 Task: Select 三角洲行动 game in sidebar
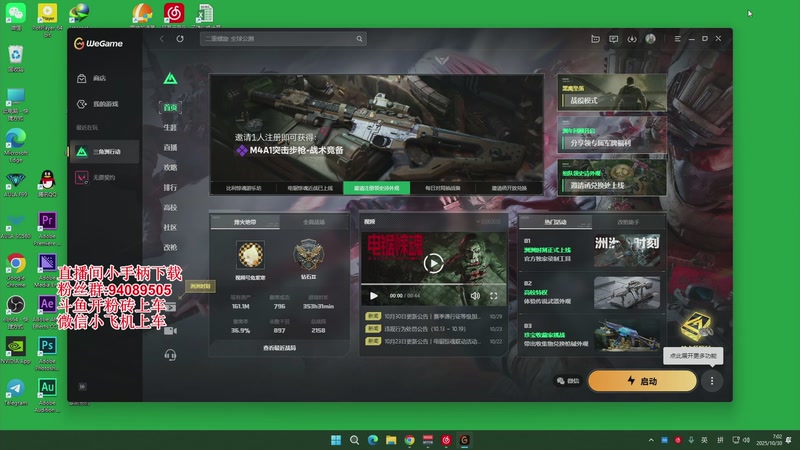click(x=104, y=152)
